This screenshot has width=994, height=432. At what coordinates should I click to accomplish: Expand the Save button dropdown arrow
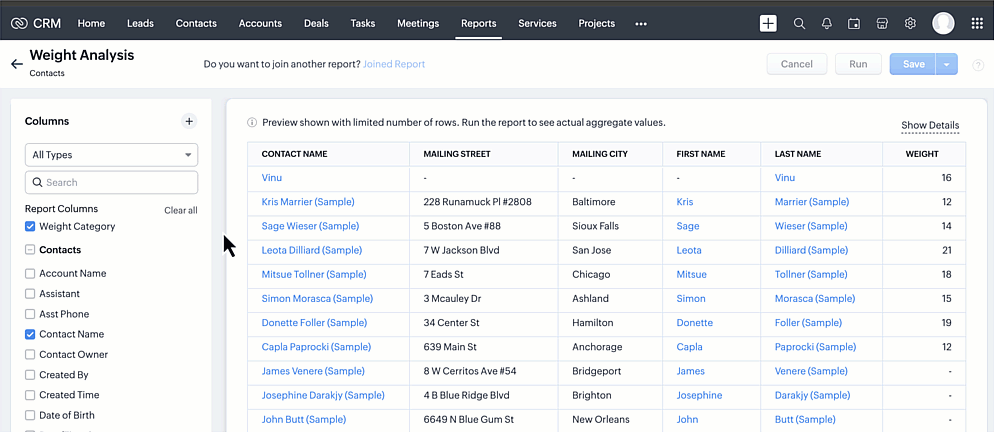coord(947,64)
